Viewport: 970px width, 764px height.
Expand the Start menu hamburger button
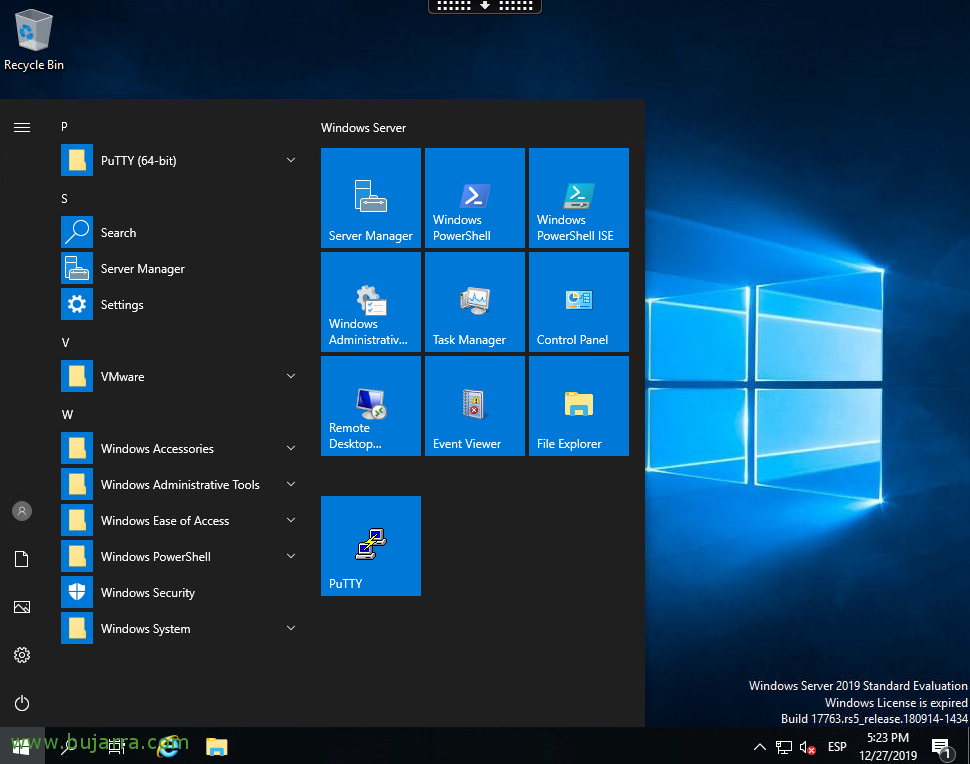coord(22,127)
